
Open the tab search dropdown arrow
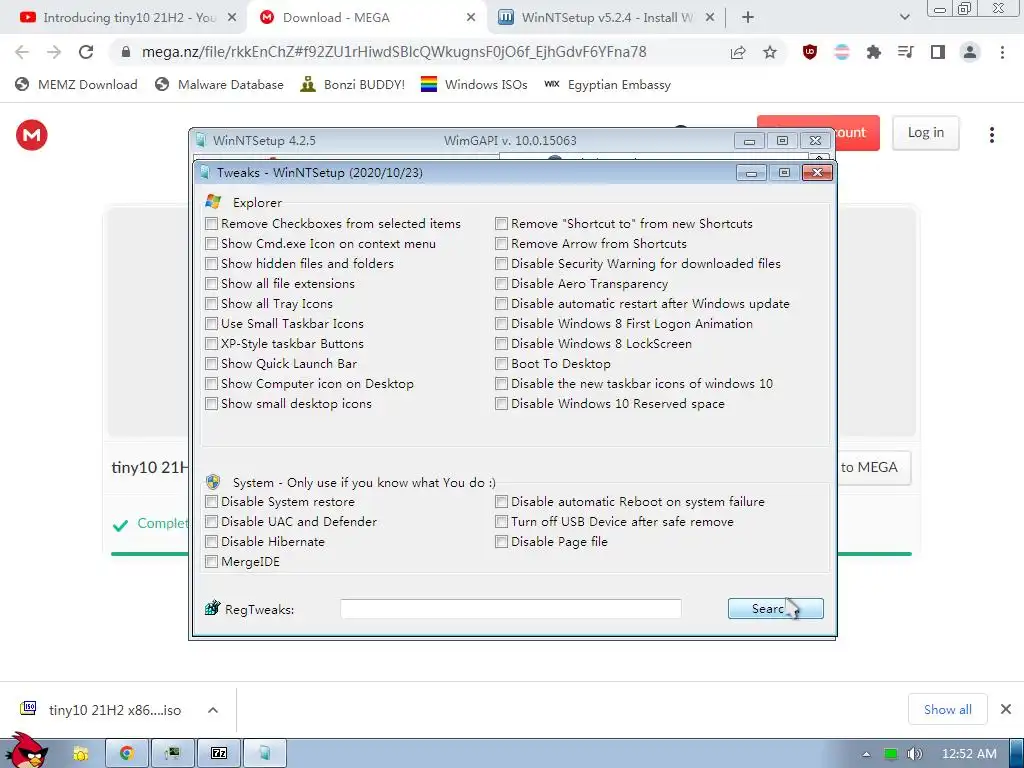coord(904,18)
